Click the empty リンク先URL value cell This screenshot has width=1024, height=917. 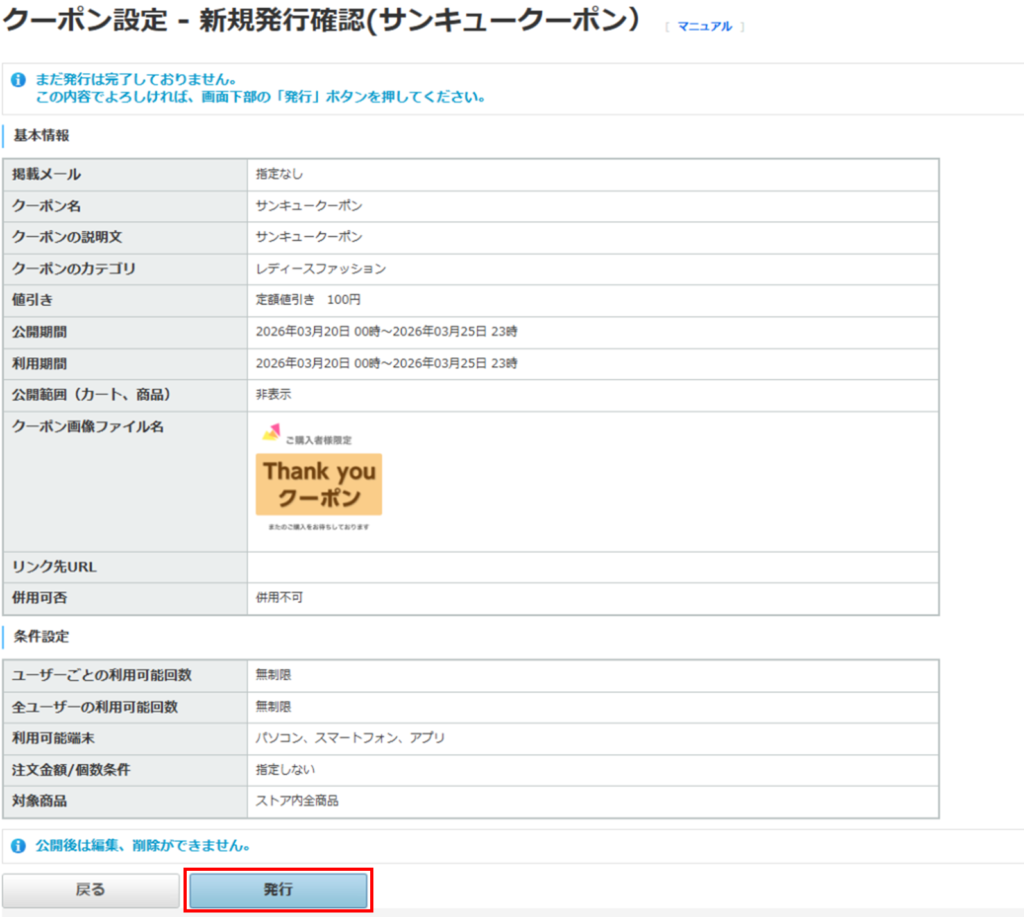coord(592,567)
